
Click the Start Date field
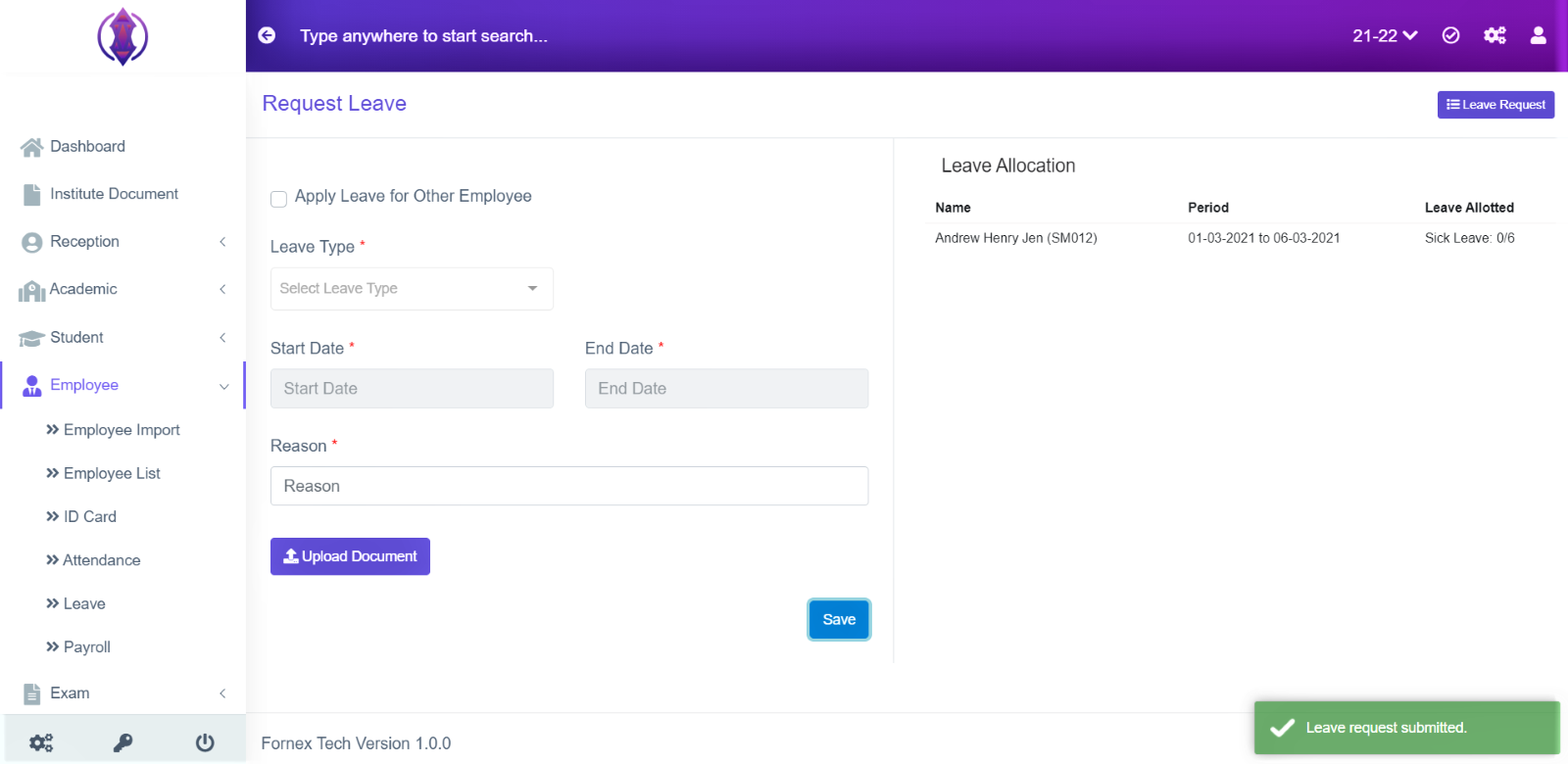412,388
